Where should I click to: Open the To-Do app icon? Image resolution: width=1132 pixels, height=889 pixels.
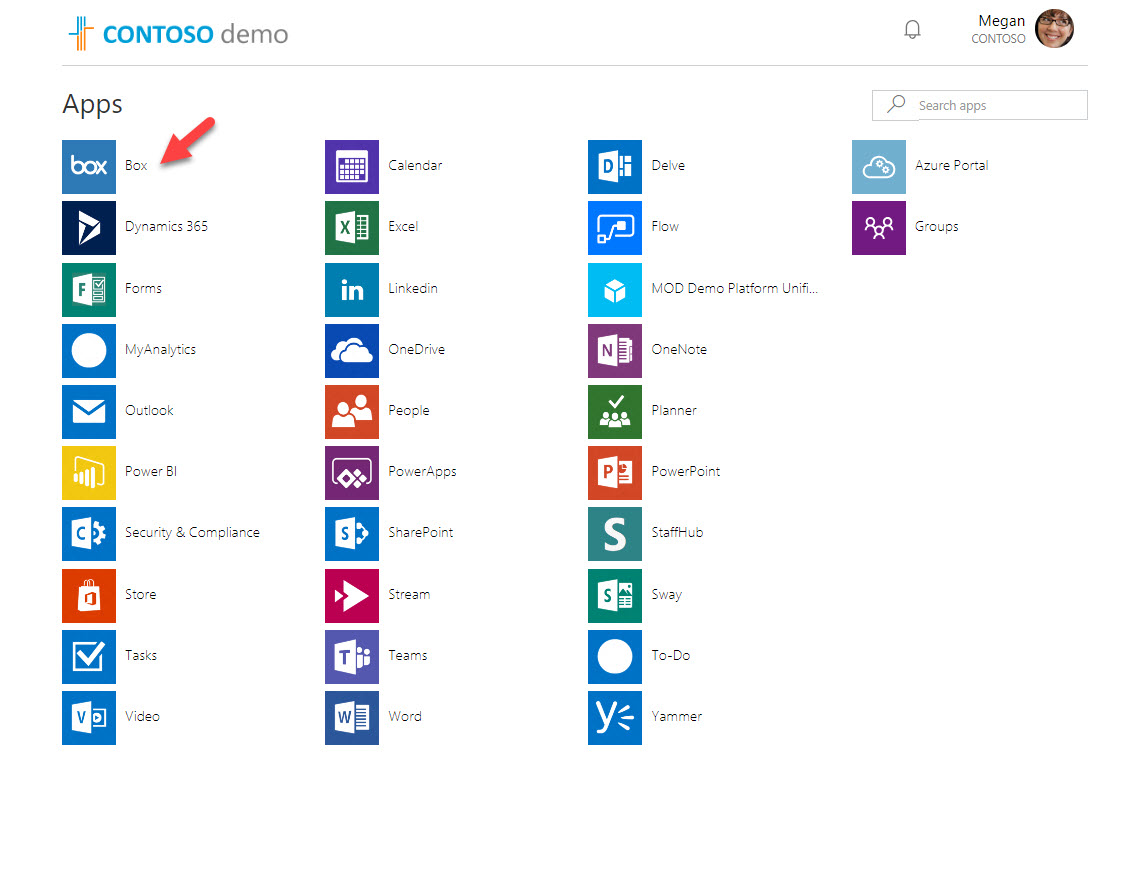click(x=614, y=656)
